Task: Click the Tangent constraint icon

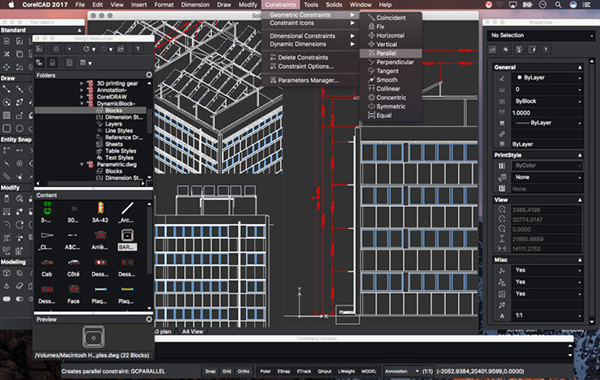Action: 371,71
